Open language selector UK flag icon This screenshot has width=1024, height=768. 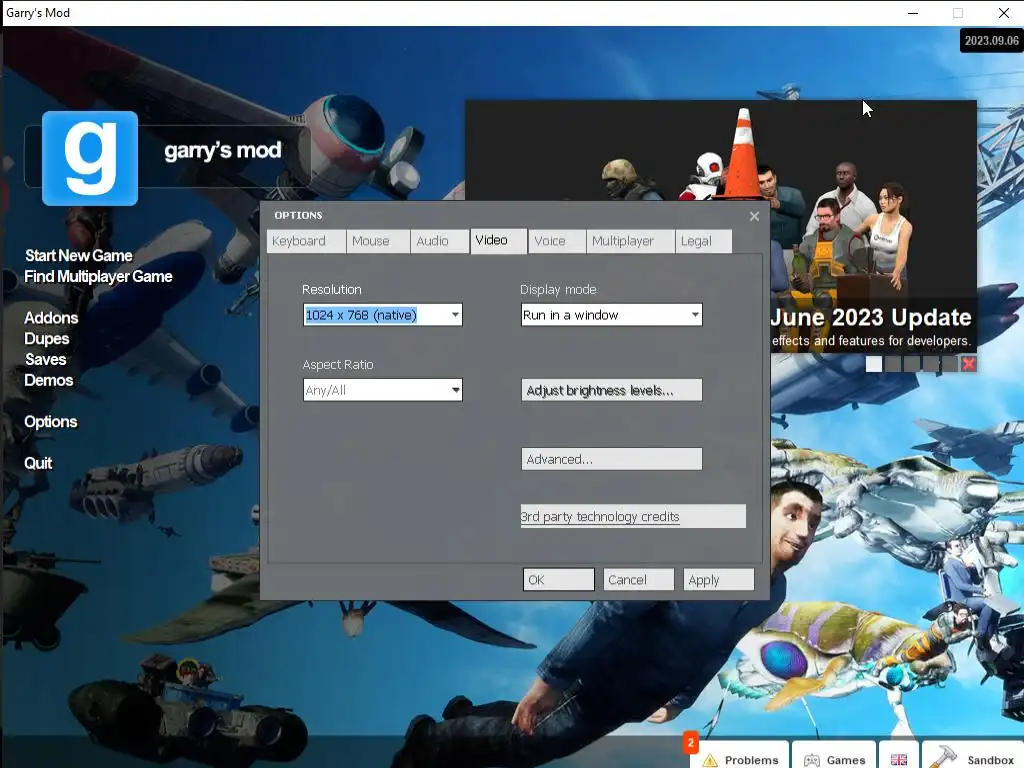point(899,758)
